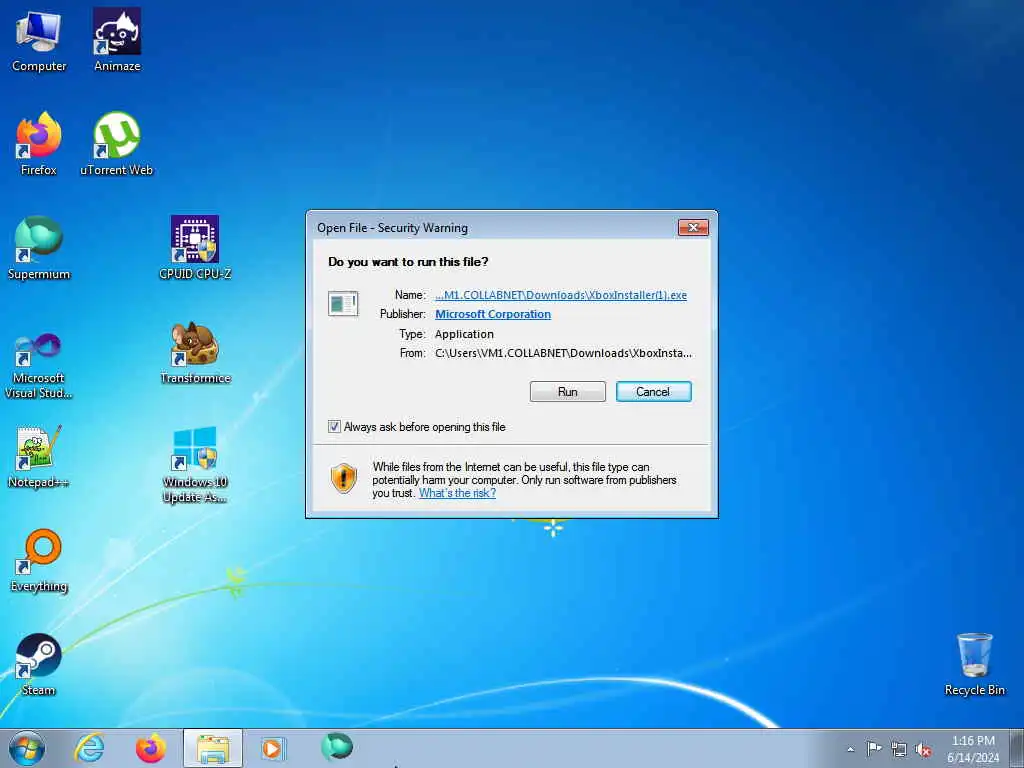Select the uTorrent Web desktop shortcut
Image resolution: width=1024 pixels, height=768 pixels.
click(117, 145)
